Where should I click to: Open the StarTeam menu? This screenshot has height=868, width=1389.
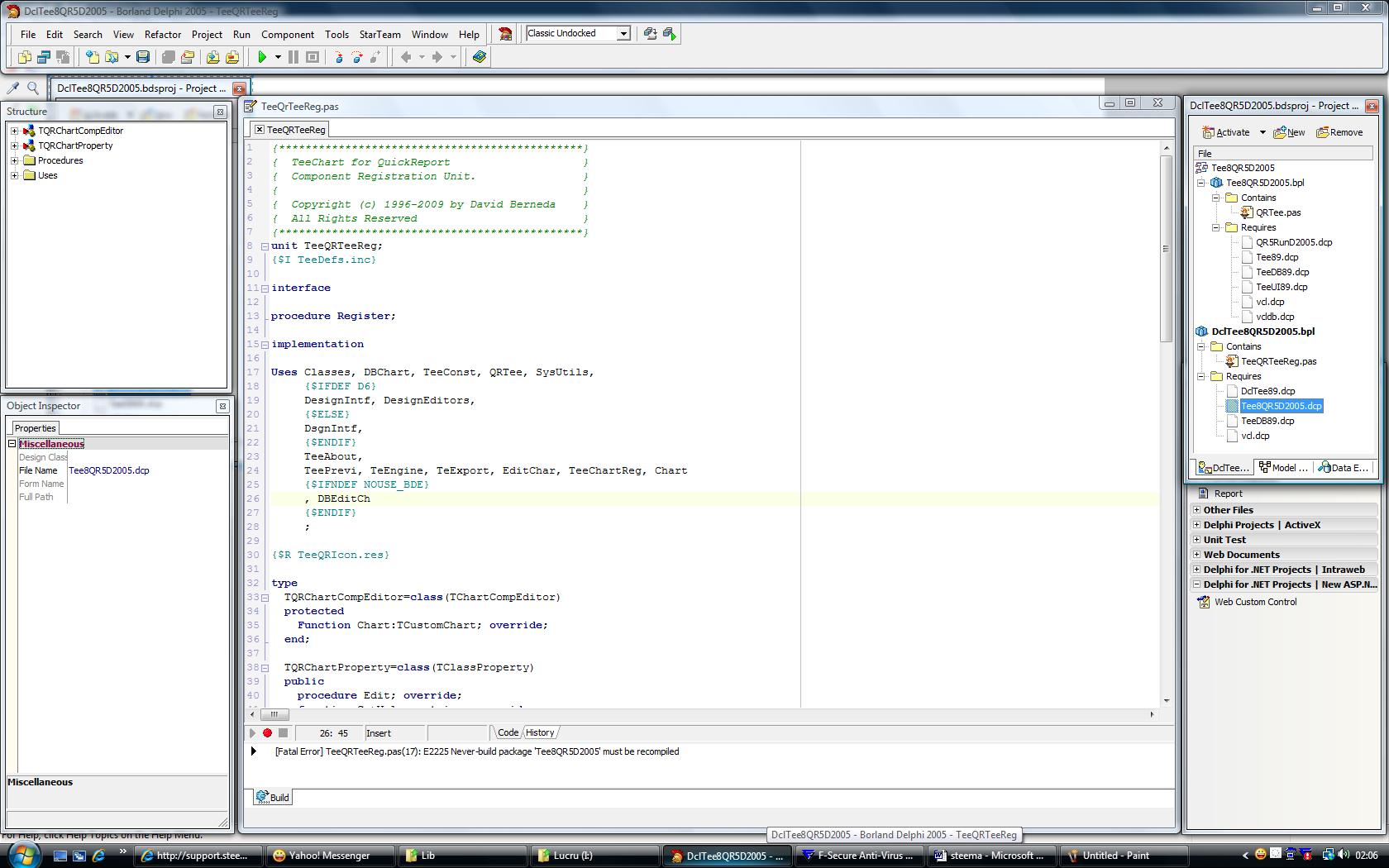[380, 34]
